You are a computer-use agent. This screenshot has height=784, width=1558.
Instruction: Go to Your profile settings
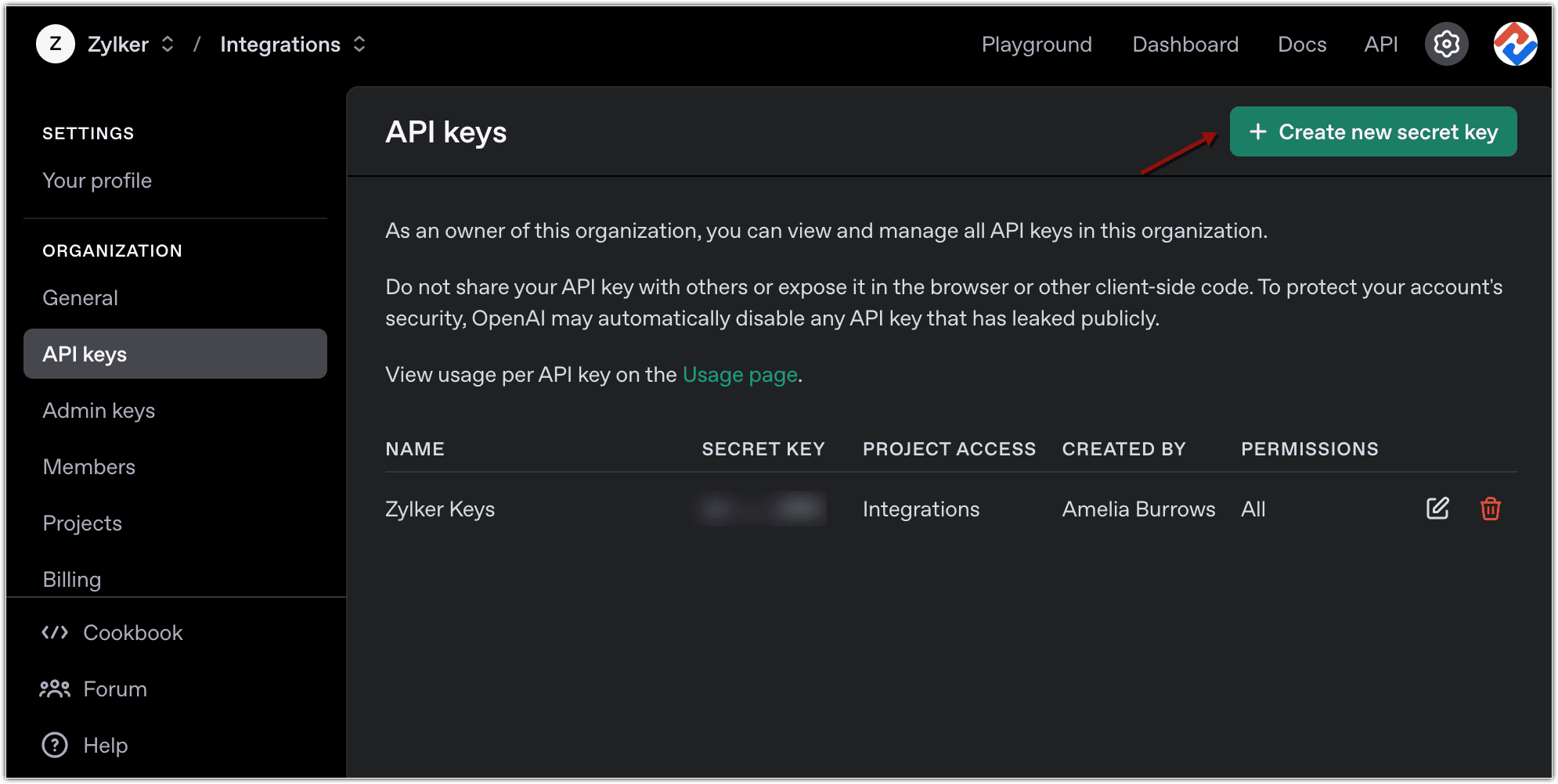[x=97, y=181]
